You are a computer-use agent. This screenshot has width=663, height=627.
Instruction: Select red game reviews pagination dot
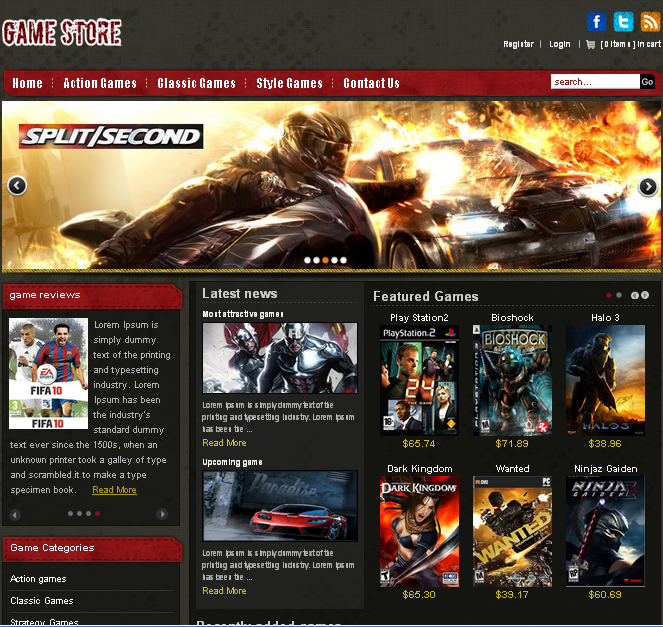[x=97, y=513]
